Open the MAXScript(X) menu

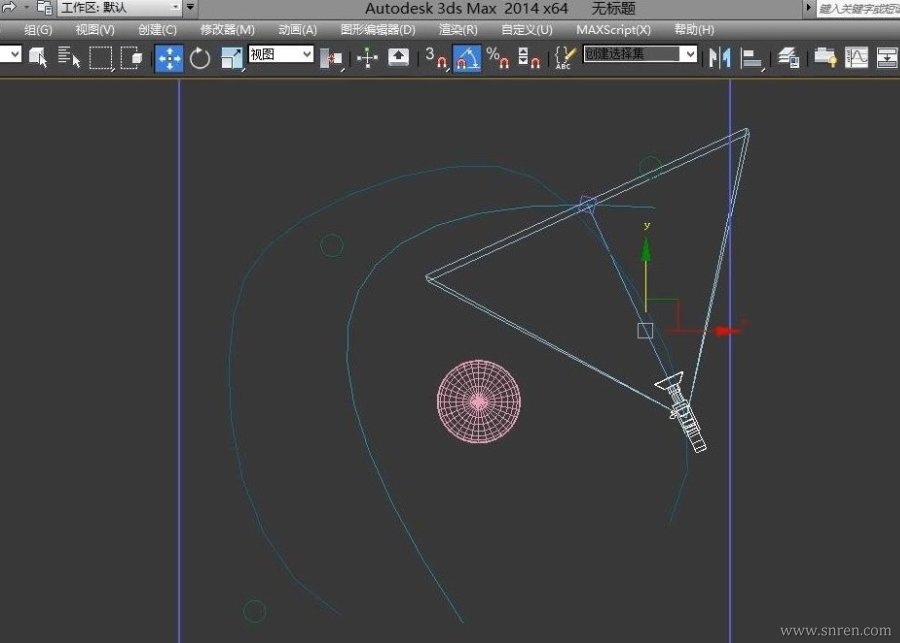tap(614, 29)
